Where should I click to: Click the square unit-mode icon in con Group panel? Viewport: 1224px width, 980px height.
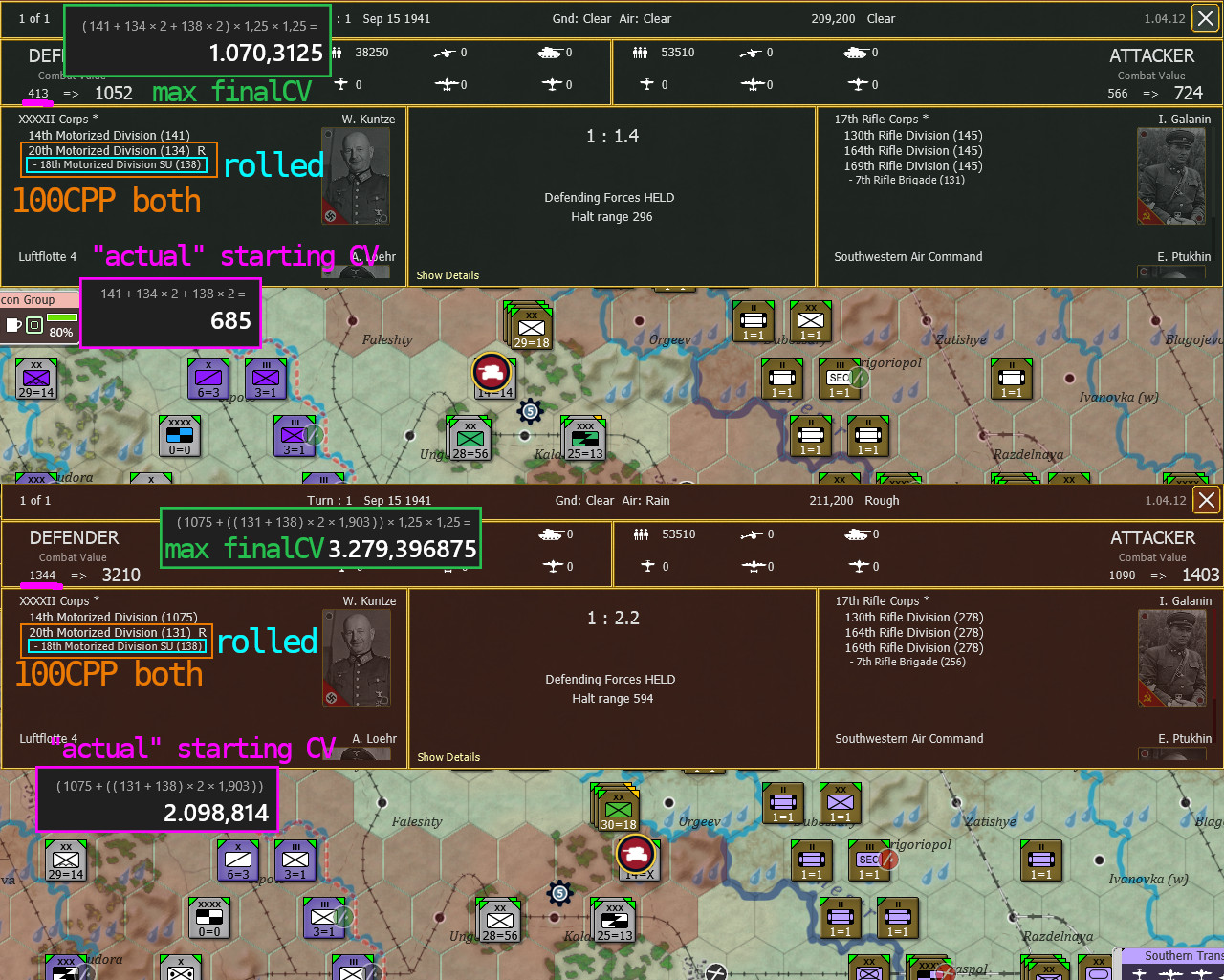tap(34, 325)
